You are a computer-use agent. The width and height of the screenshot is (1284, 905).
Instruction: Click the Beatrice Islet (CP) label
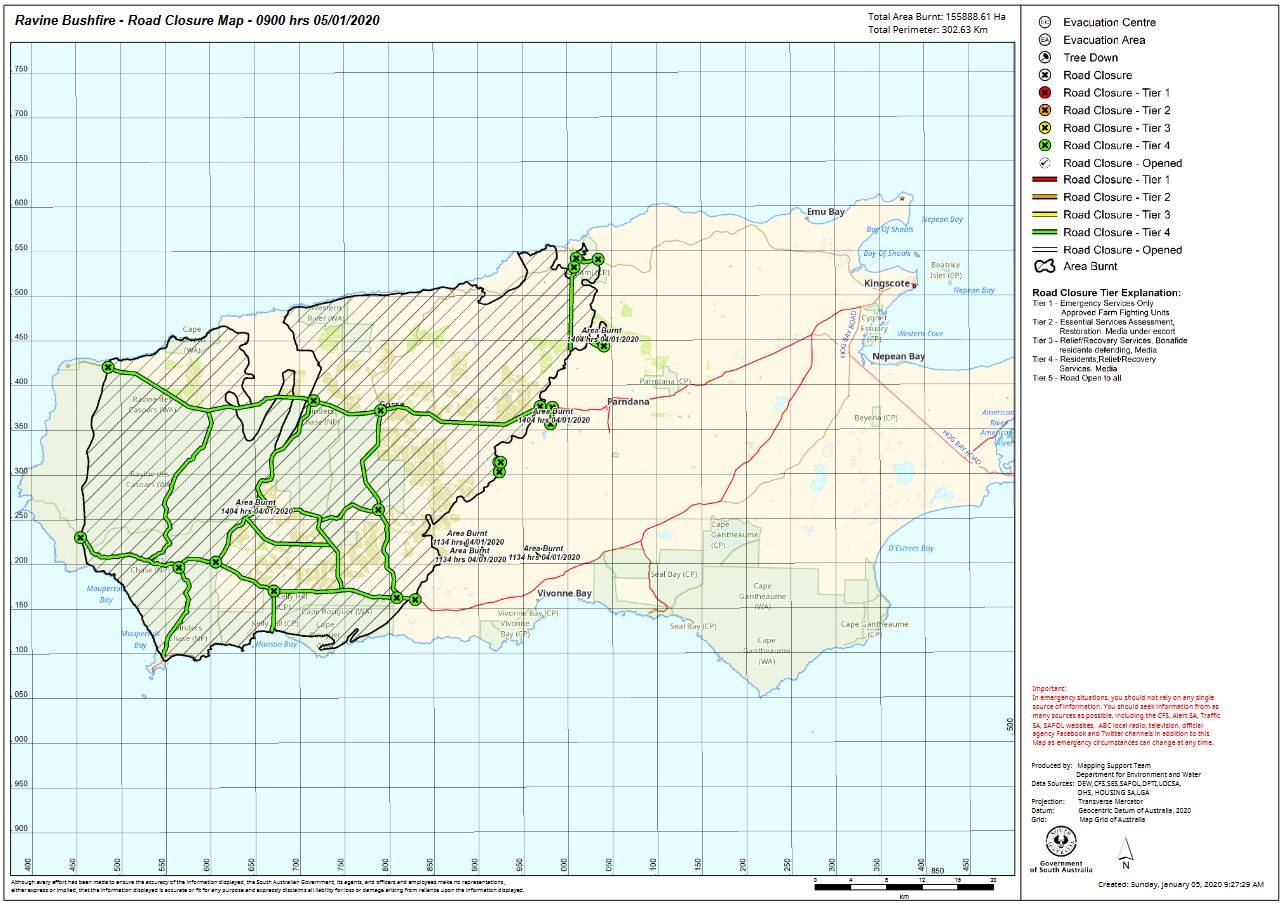[x=946, y=270]
